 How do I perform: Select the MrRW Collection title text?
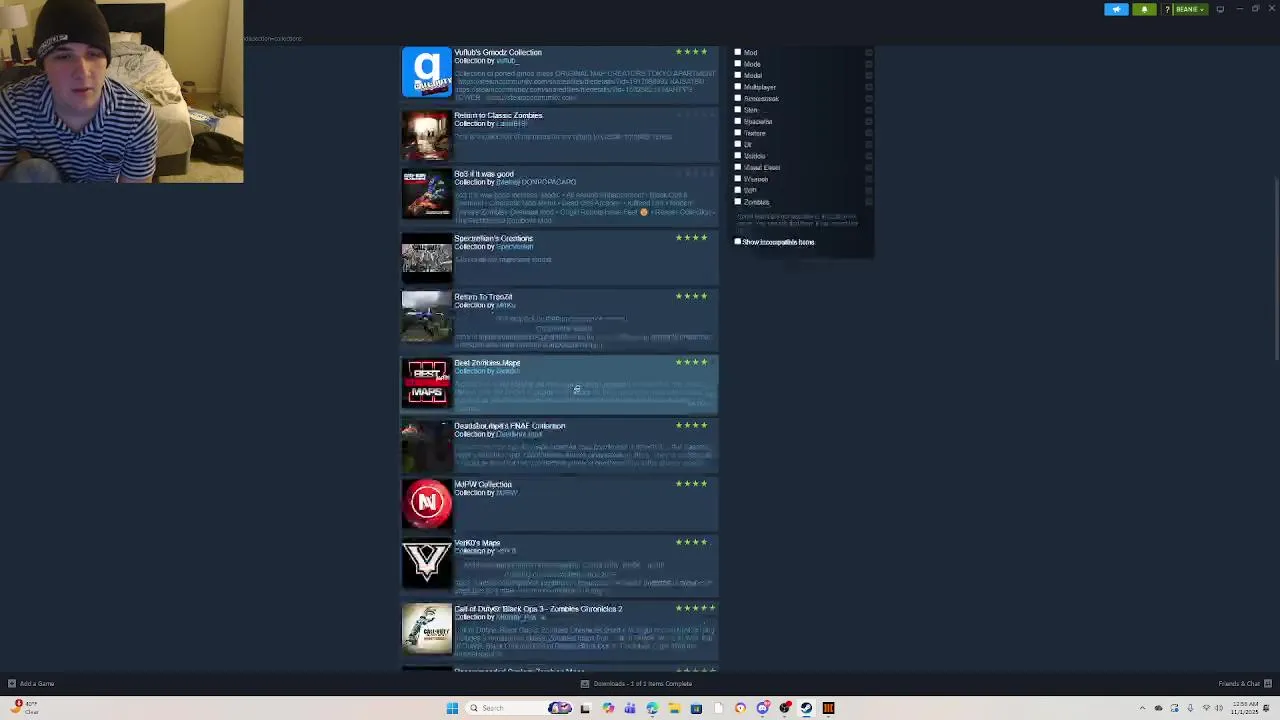click(x=483, y=484)
